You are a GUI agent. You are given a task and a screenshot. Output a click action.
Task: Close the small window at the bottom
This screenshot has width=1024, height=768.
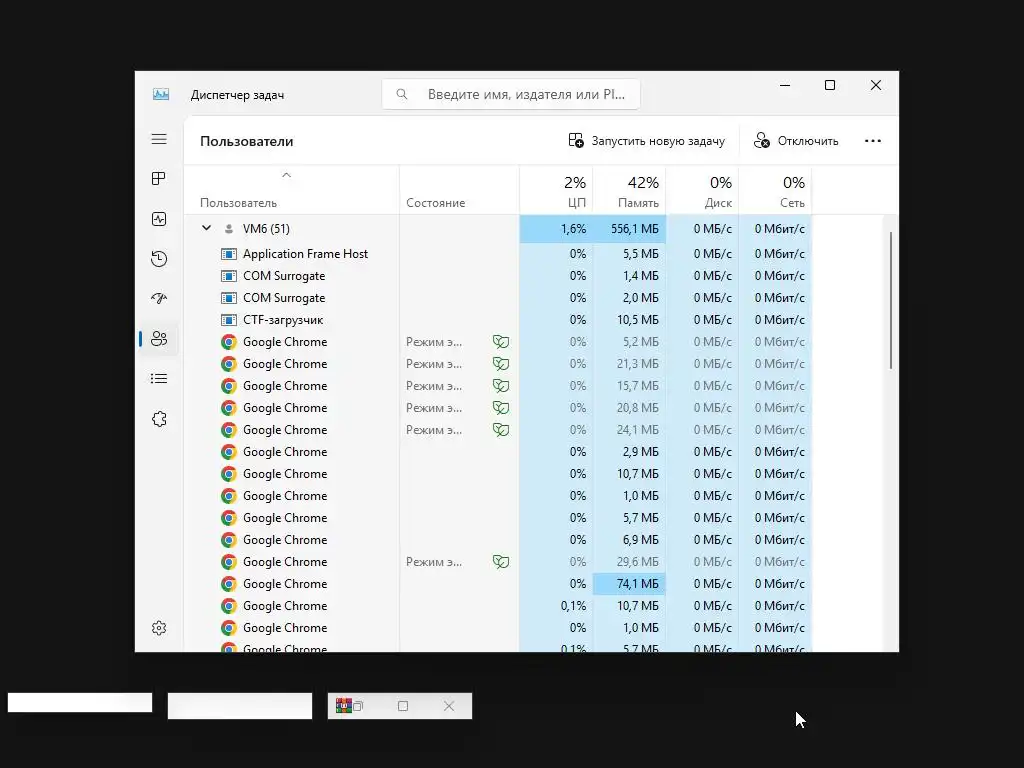pyautogui.click(x=449, y=706)
